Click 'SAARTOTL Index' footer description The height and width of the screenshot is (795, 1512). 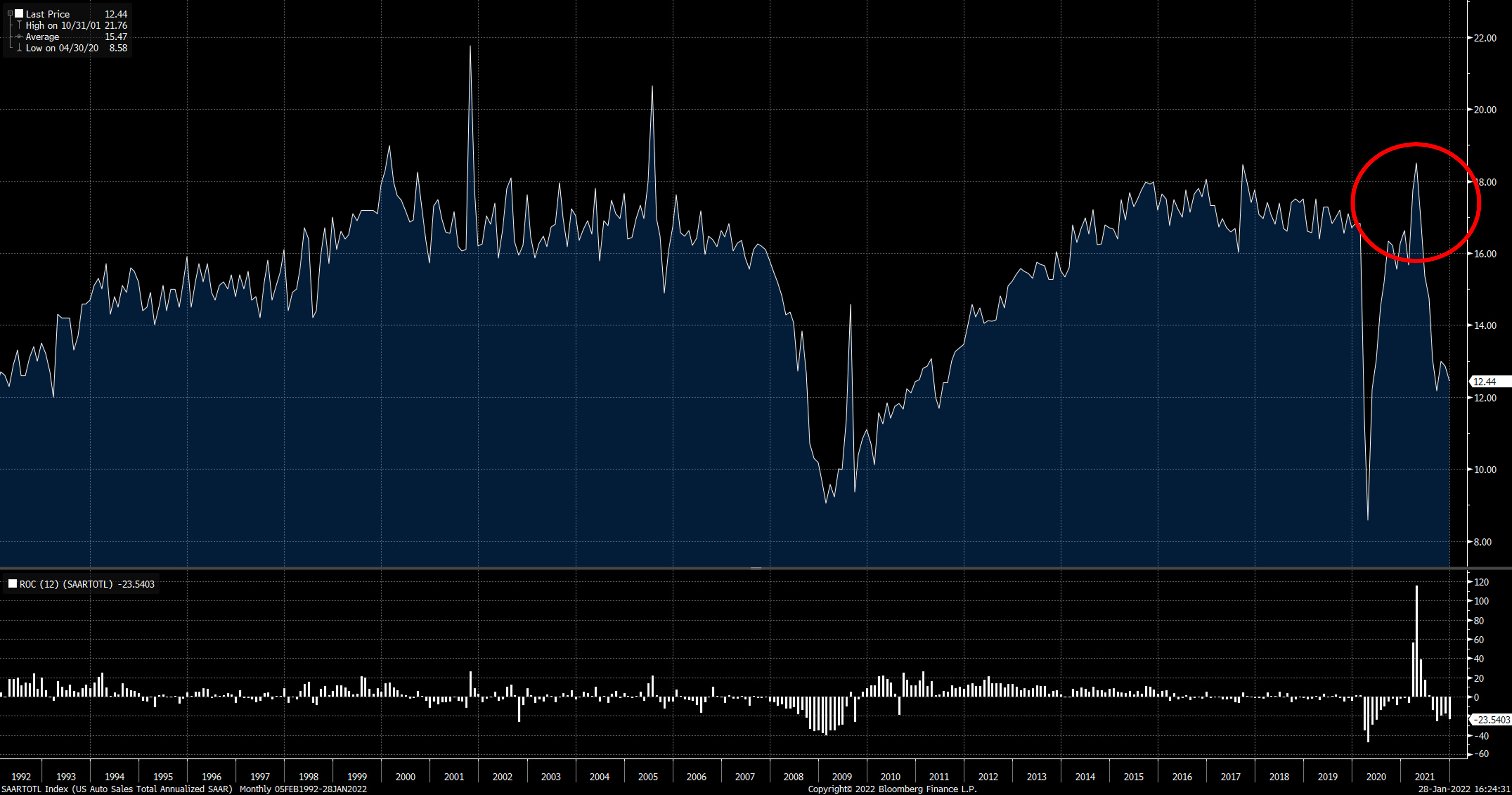click(x=117, y=789)
